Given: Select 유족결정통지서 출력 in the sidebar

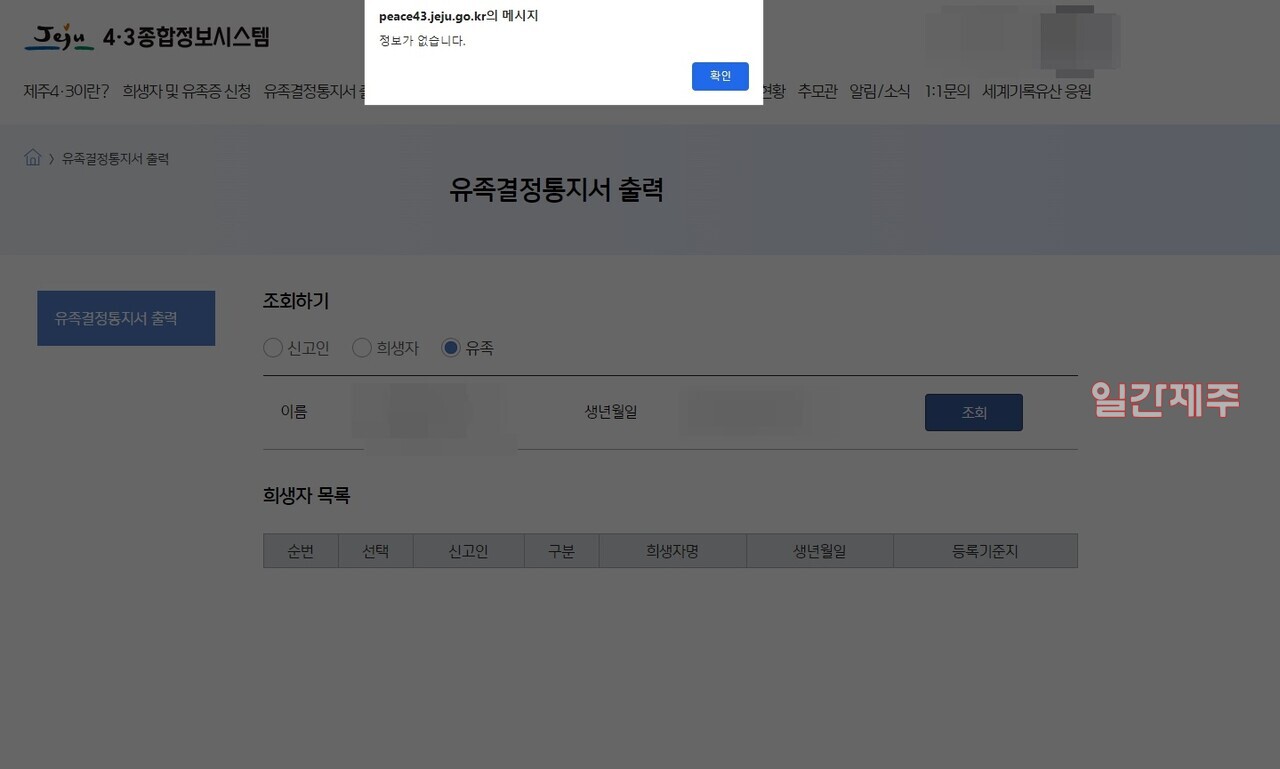Looking at the screenshot, I should [126, 317].
